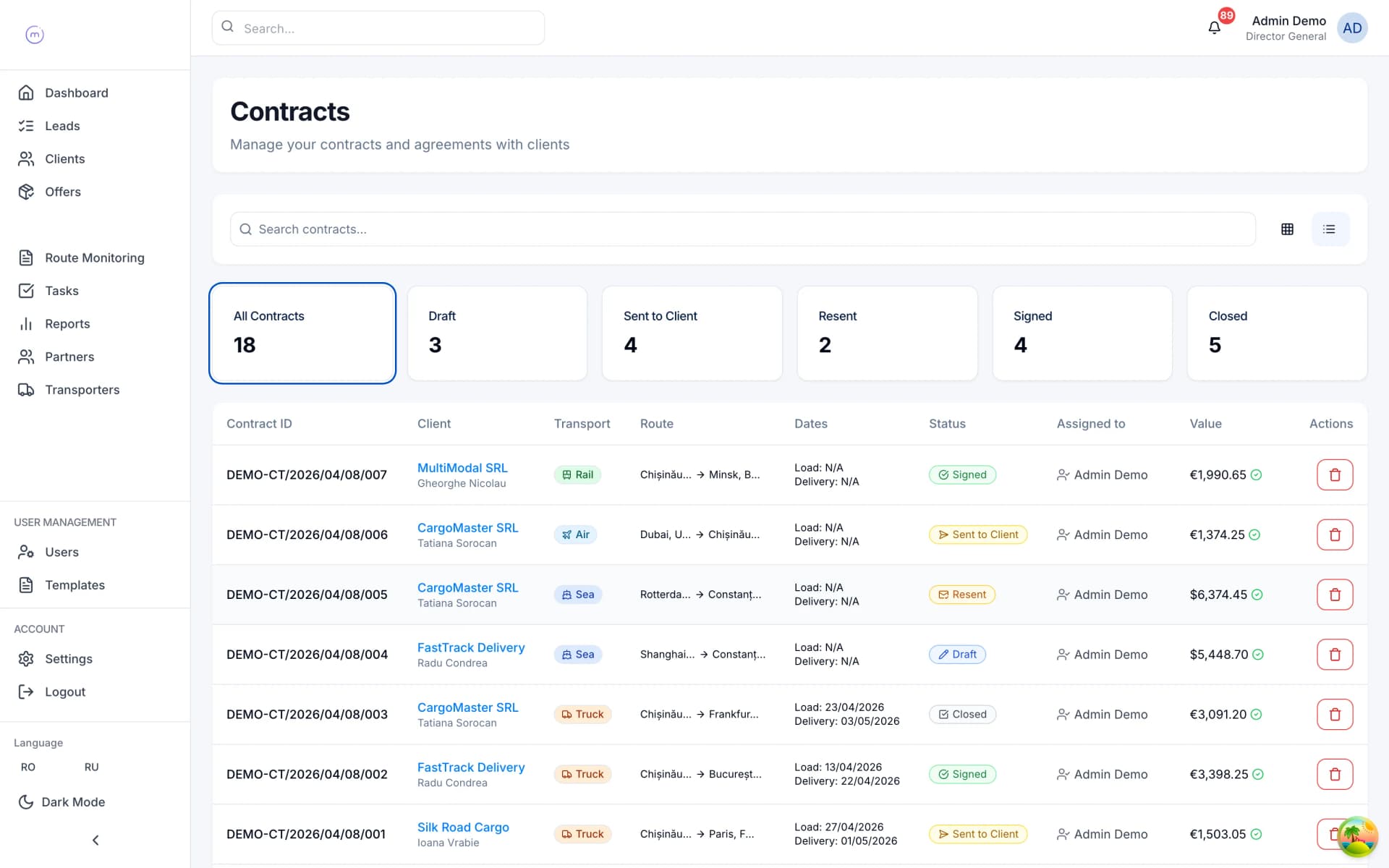This screenshot has width=1389, height=868.
Task: Click the palm tree floating widget
Action: pos(1356,836)
